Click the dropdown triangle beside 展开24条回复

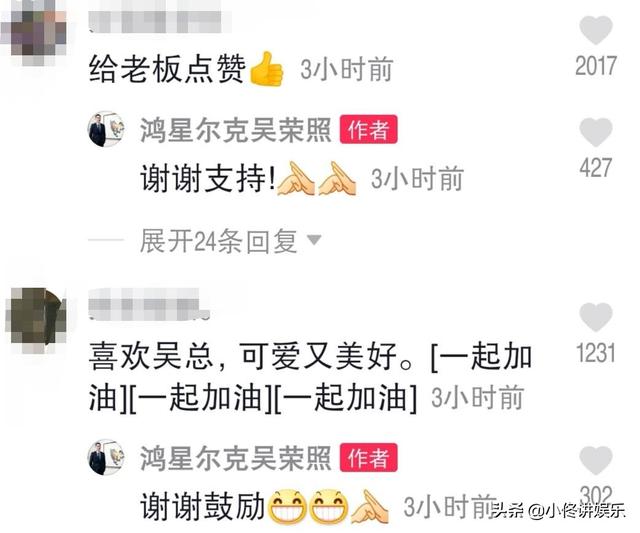(x=314, y=240)
